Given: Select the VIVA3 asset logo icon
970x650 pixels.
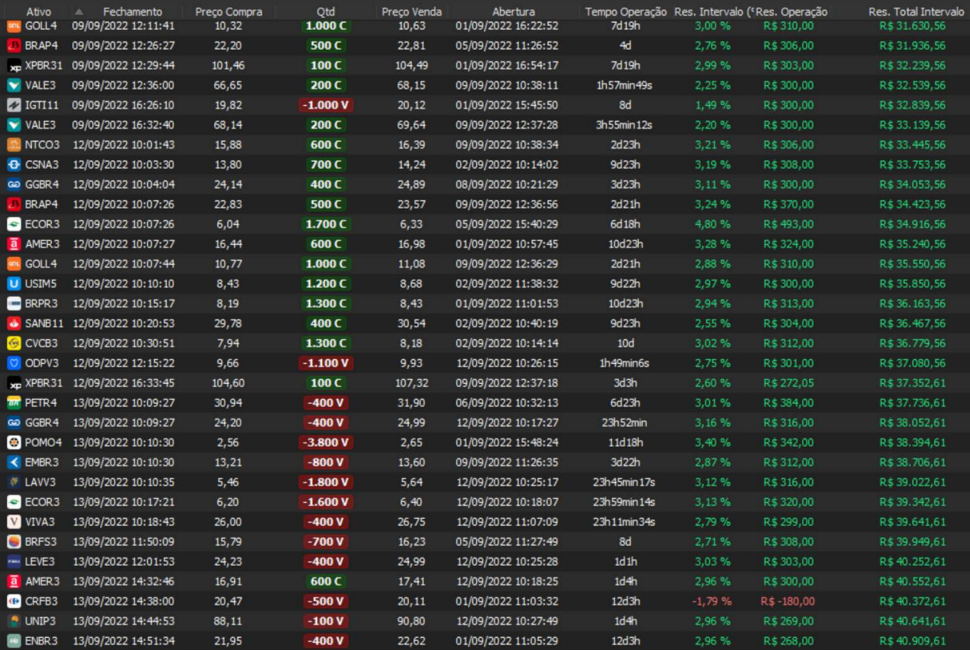Looking at the screenshot, I should tap(14, 522).
